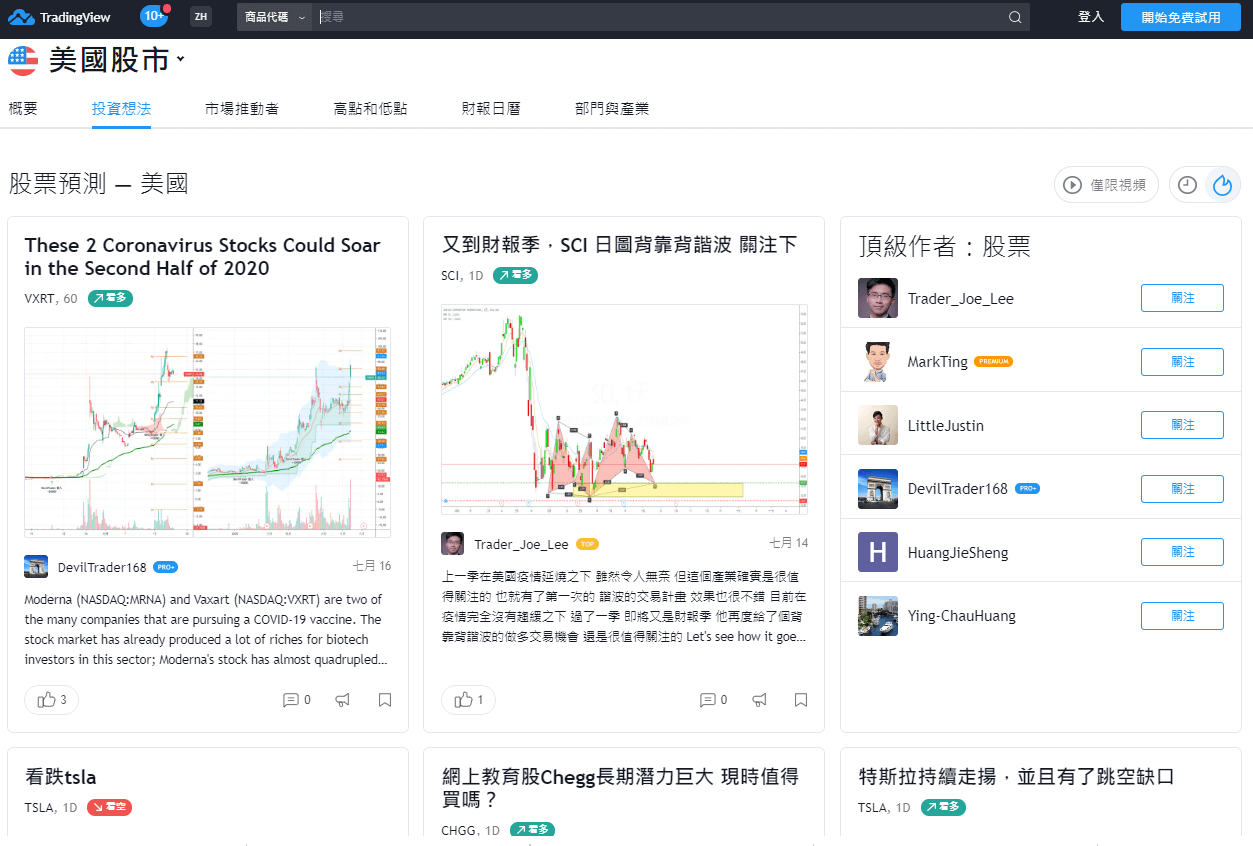Like the SCI 財報季 idea
Viewport: 1253px width, 846px height.
[466, 700]
